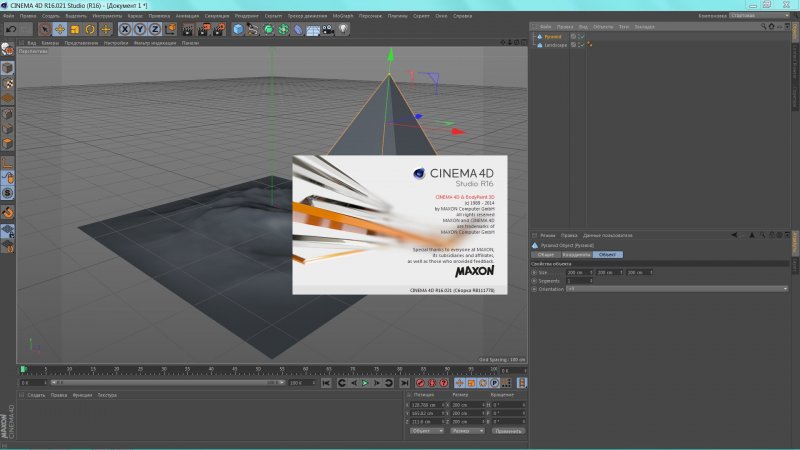This screenshot has width=800, height=450.
Task: Open the layout Компоновка dropdown
Action: coord(759,16)
